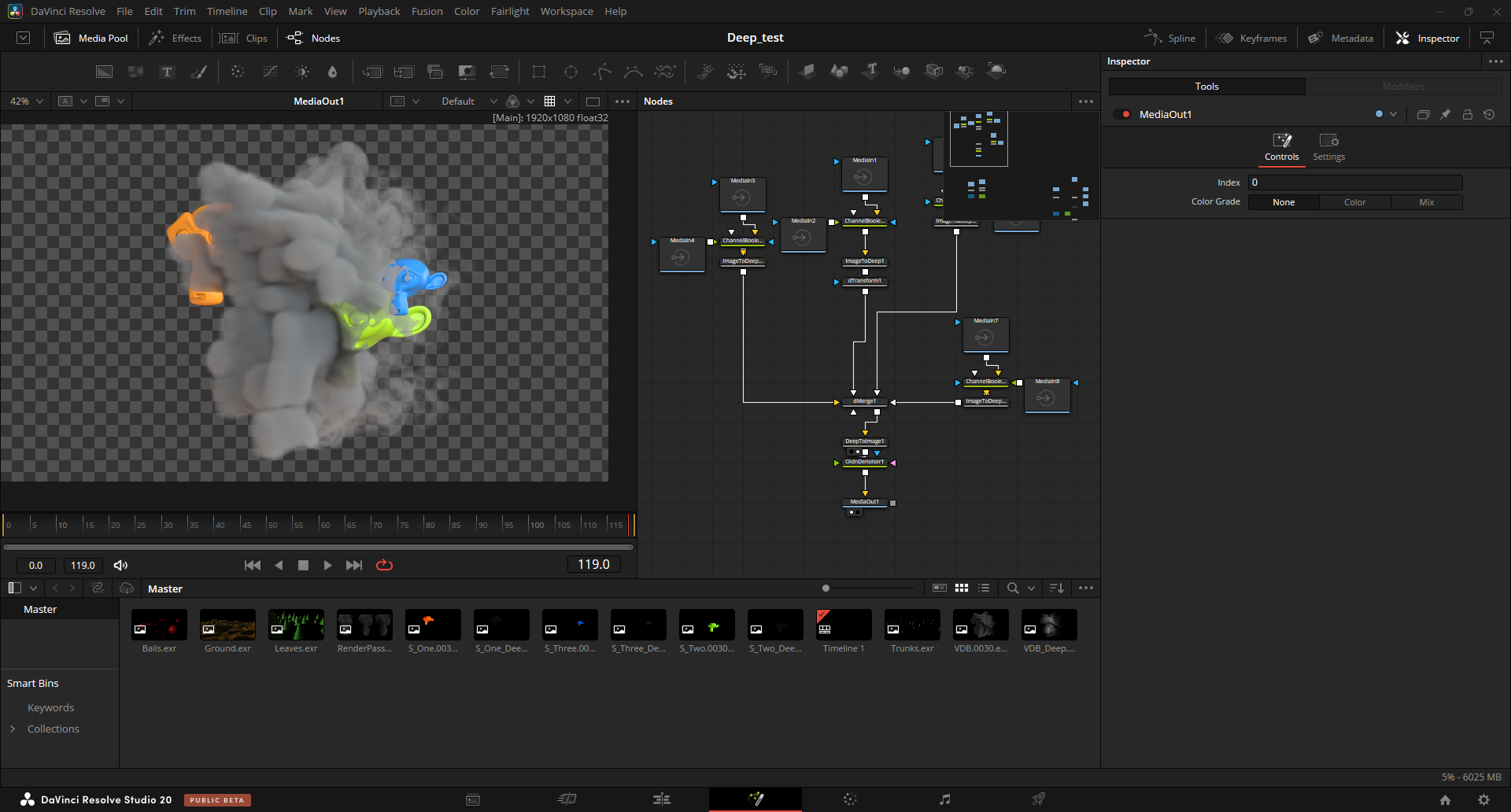Screen dimensions: 1511x812
Task: Open the Workspace menu
Action: pos(567,11)
